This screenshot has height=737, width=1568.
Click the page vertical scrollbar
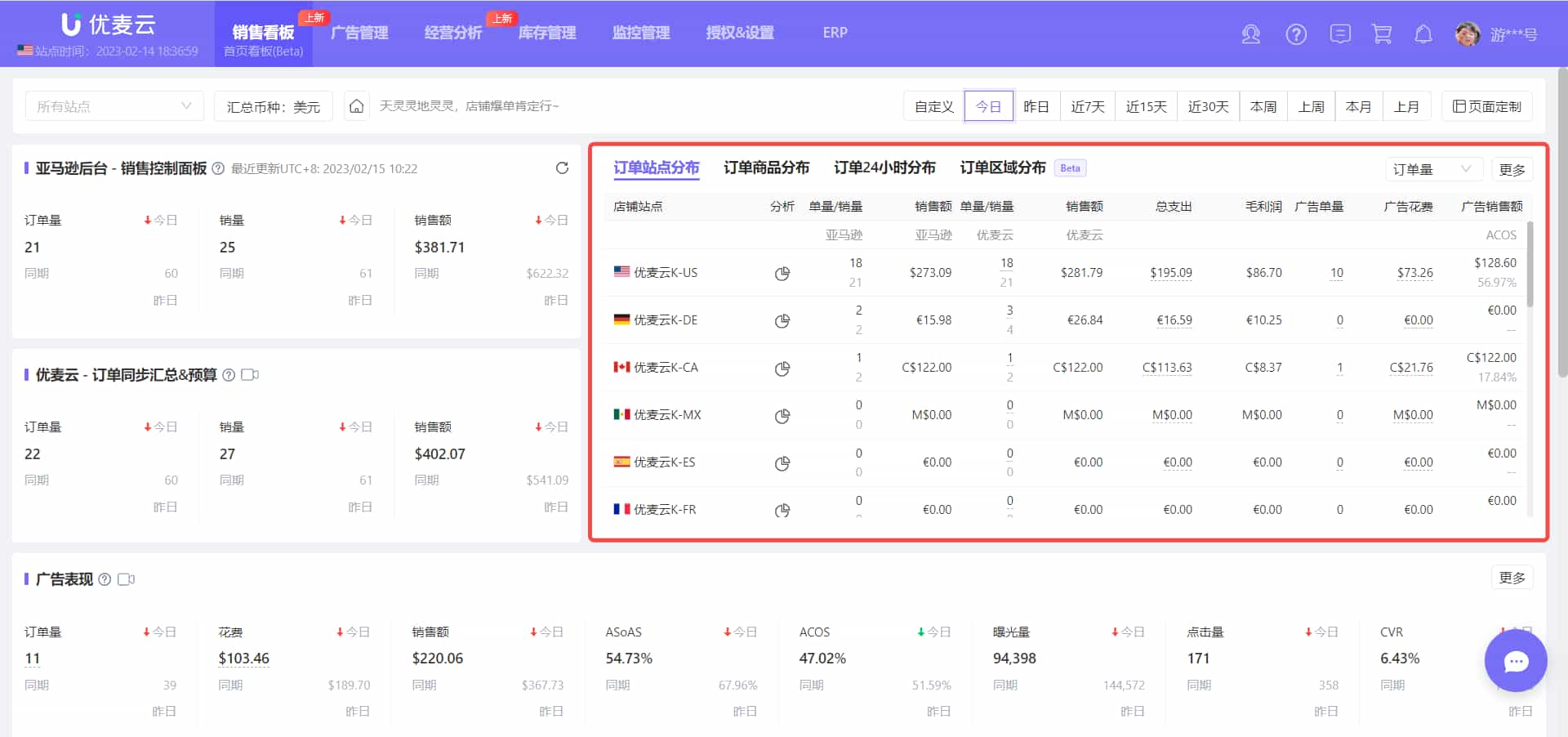[x=1562, y=221]
